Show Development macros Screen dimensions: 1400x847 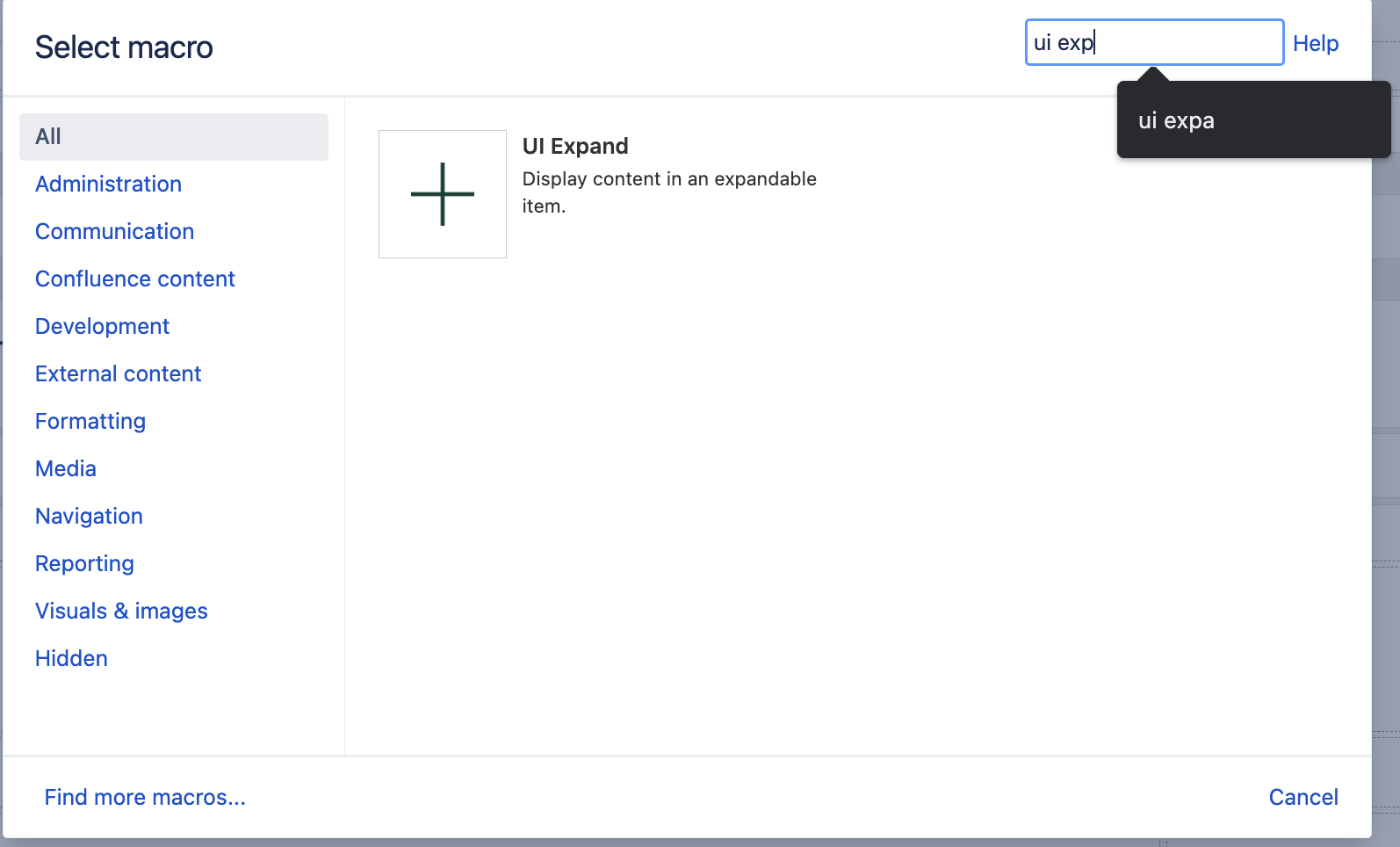click(x=103, y=326)
